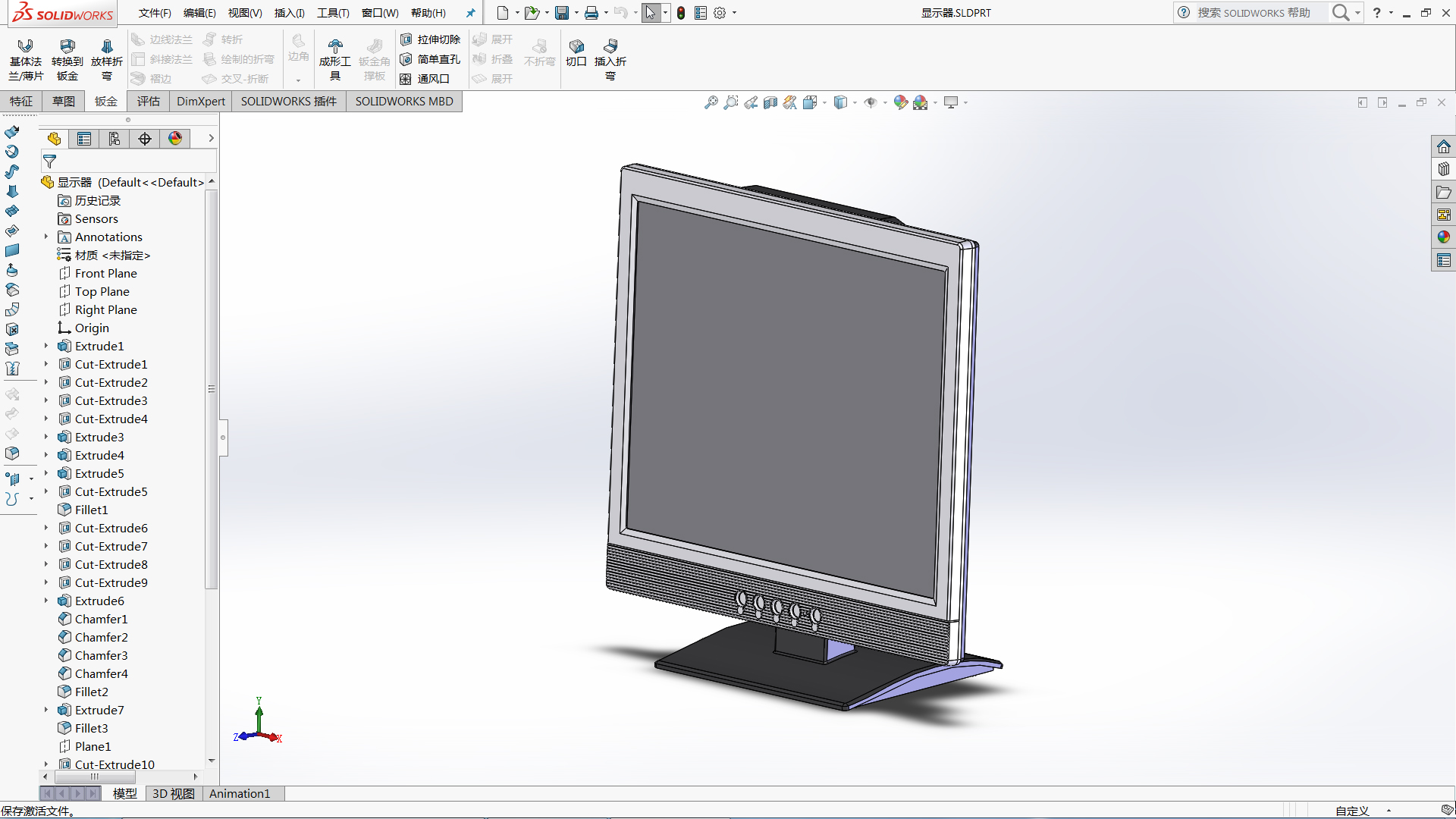Expand the Annotations folder in tree
1456x819 pixels.
(45, 237)
